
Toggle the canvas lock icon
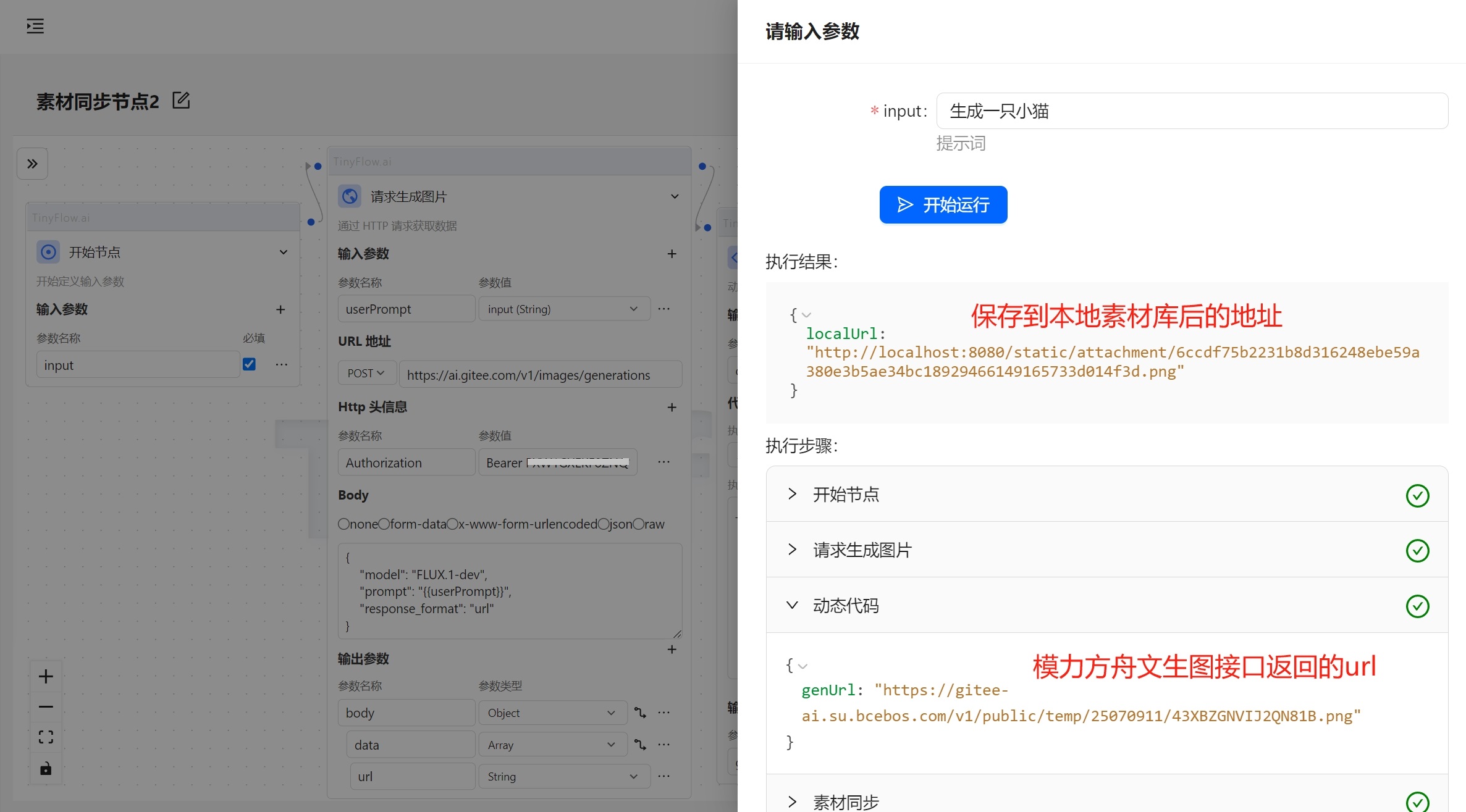click(46, 769)
